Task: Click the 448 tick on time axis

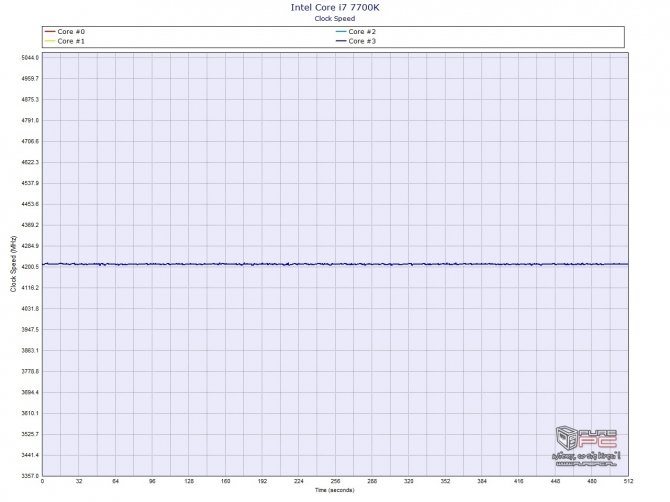Action: click(x=555, y=481)
